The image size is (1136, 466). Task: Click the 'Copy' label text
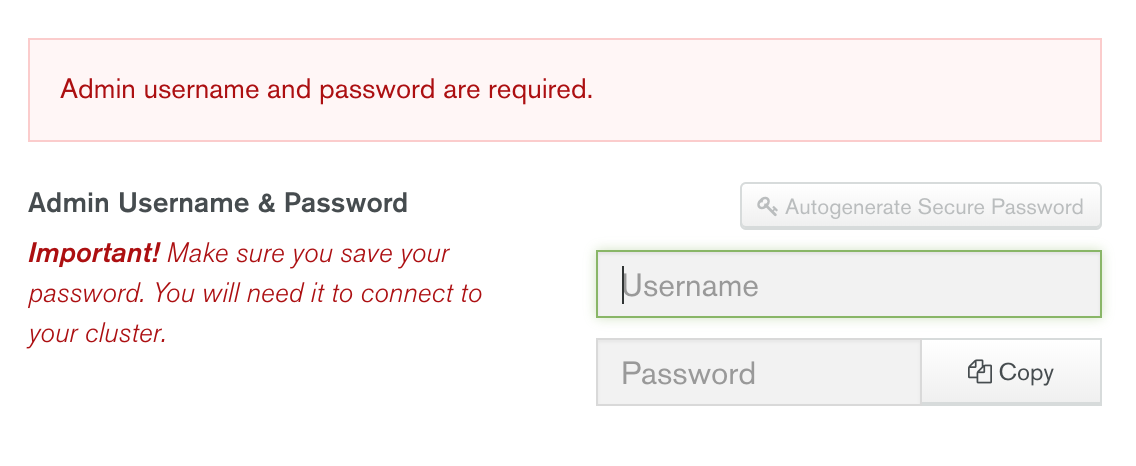(x=1026, y=372)
